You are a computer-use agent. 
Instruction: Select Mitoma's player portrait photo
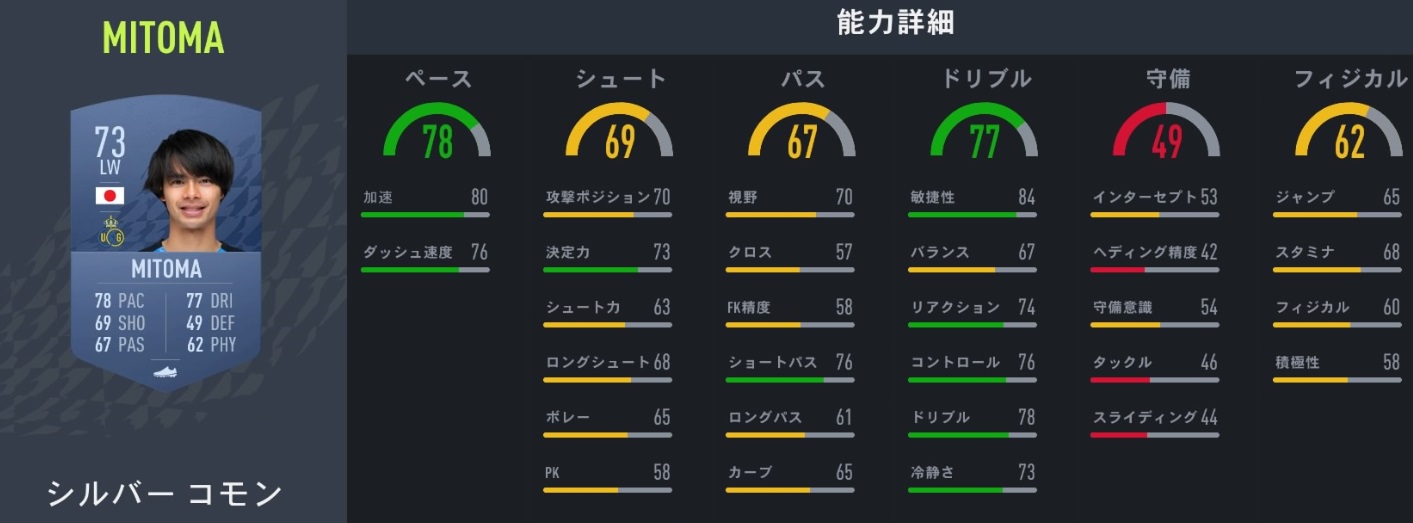click(194, 190)
